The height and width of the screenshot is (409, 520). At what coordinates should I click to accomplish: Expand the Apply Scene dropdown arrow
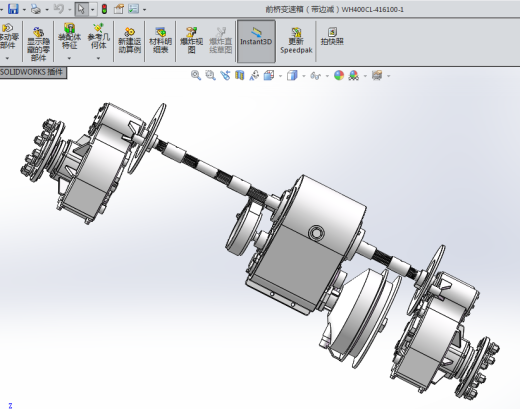[x=365, y=76]
